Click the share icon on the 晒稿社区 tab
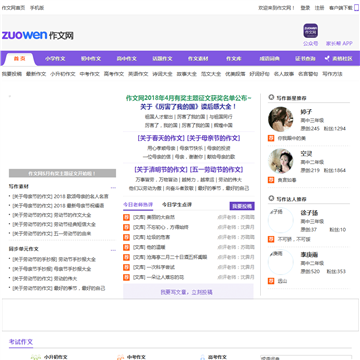This screenshot has width=360, height=360. 327,59
